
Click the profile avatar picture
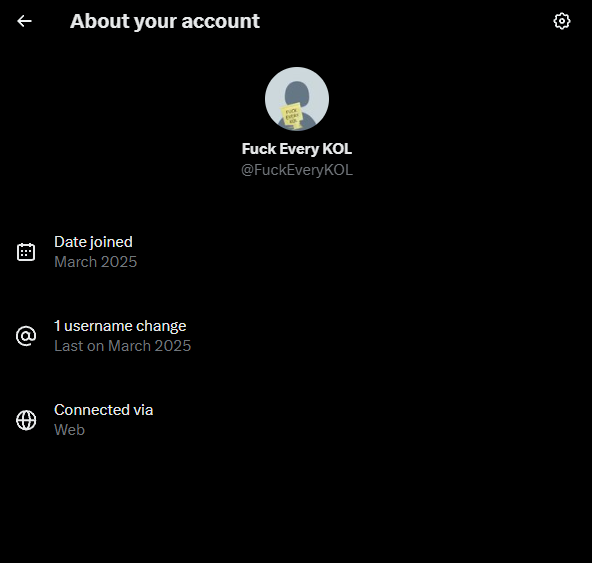click(x=297, y=99)
